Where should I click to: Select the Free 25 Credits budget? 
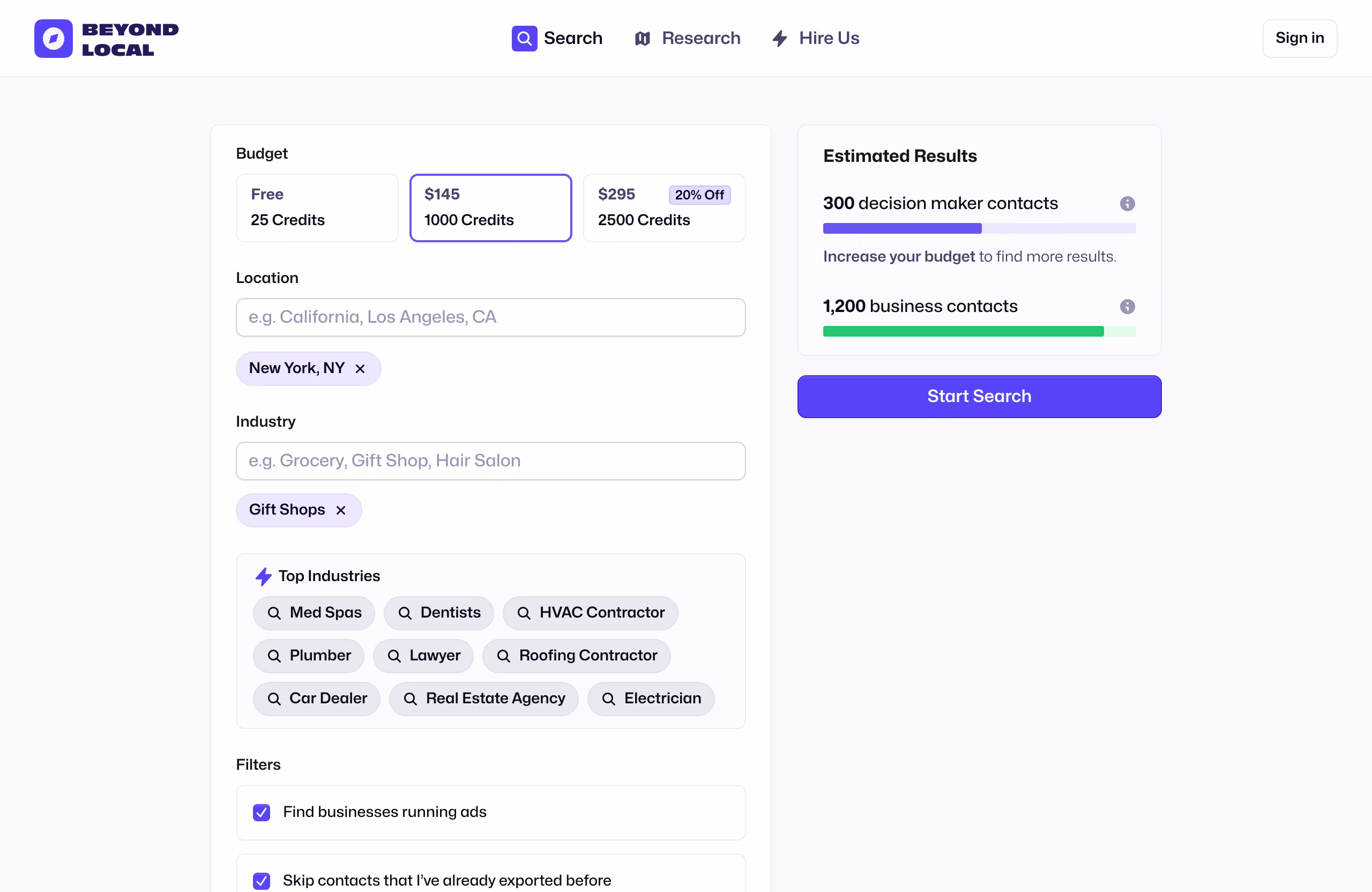point(317,207)
